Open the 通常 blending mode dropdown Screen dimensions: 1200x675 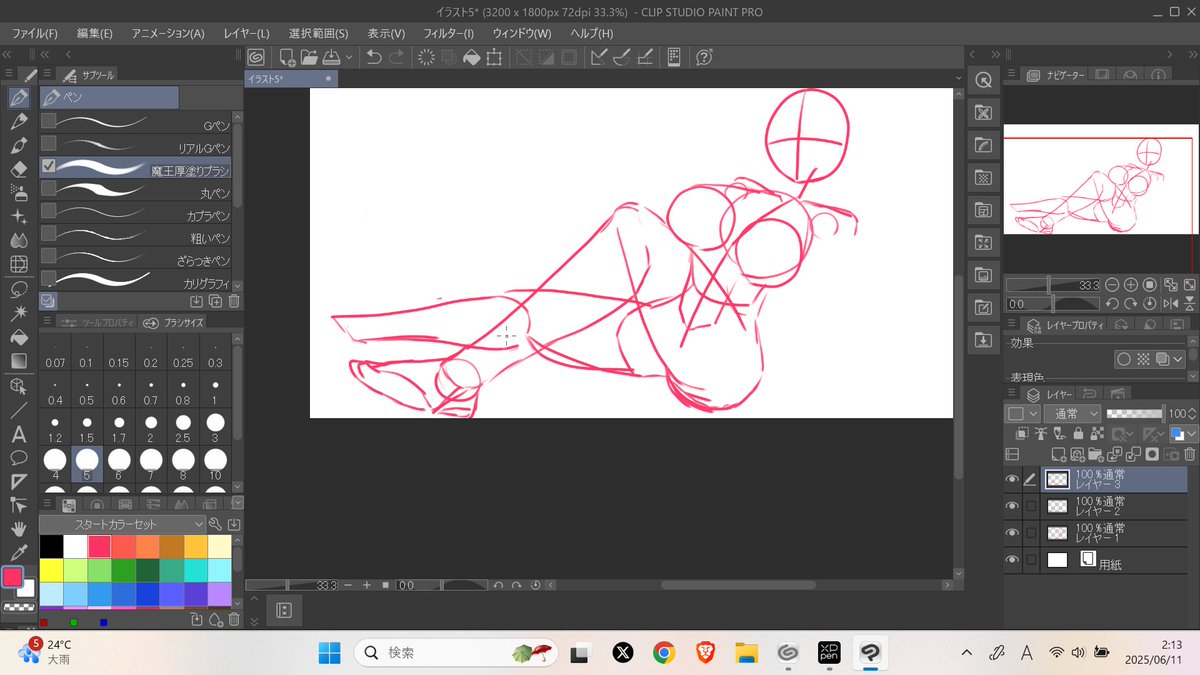[x=1072, y=413]
